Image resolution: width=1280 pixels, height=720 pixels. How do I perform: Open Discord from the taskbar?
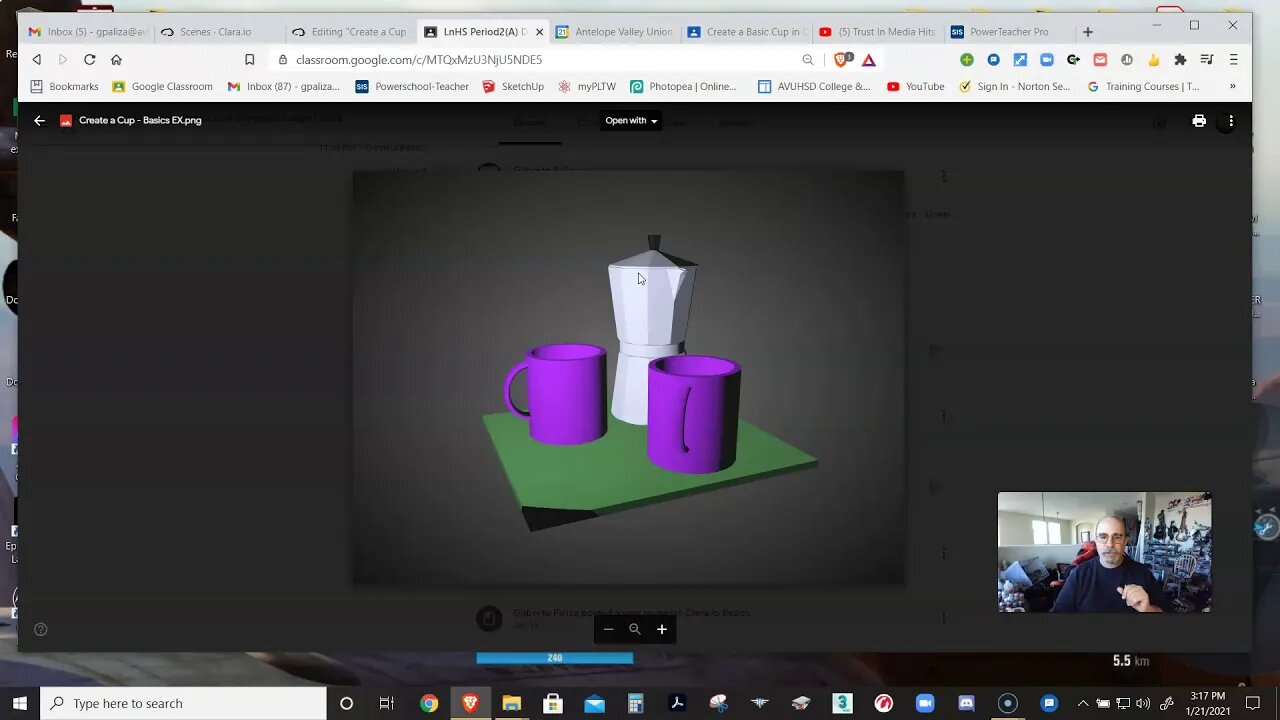[x=966, y=703]
